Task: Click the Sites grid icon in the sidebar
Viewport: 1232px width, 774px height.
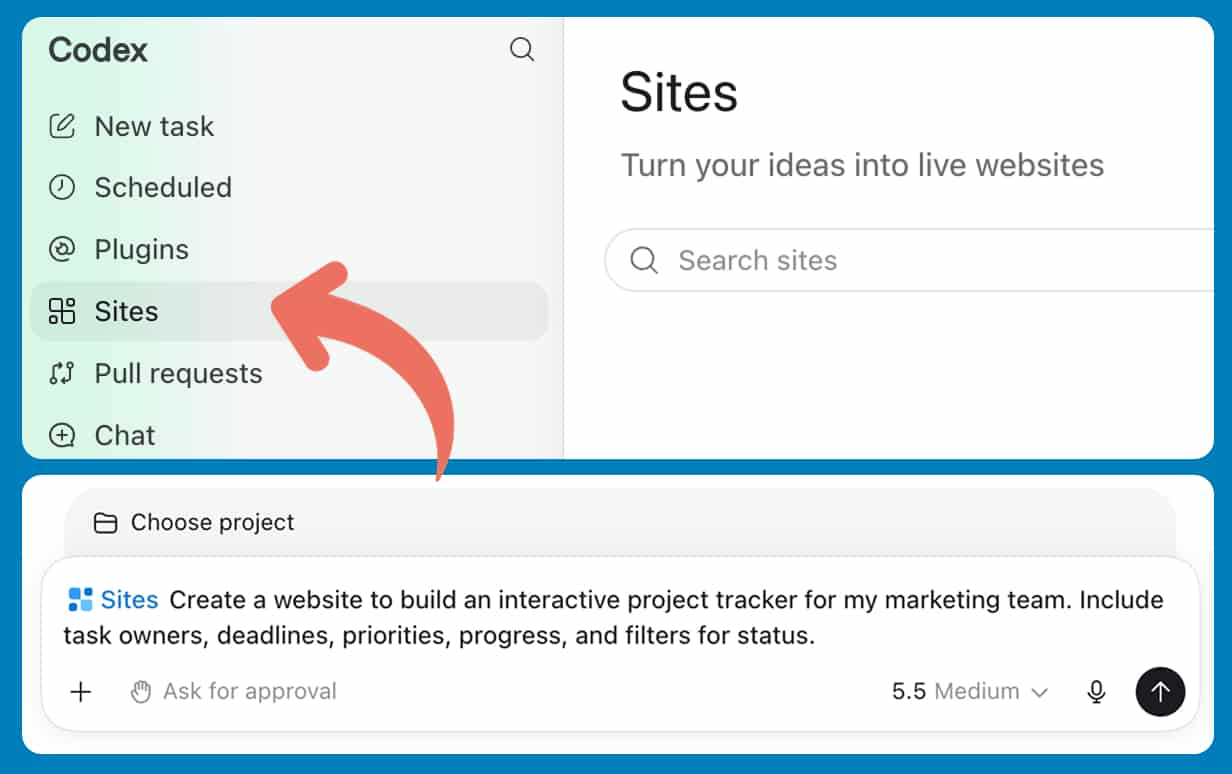Action: click(x=62, y=311)
